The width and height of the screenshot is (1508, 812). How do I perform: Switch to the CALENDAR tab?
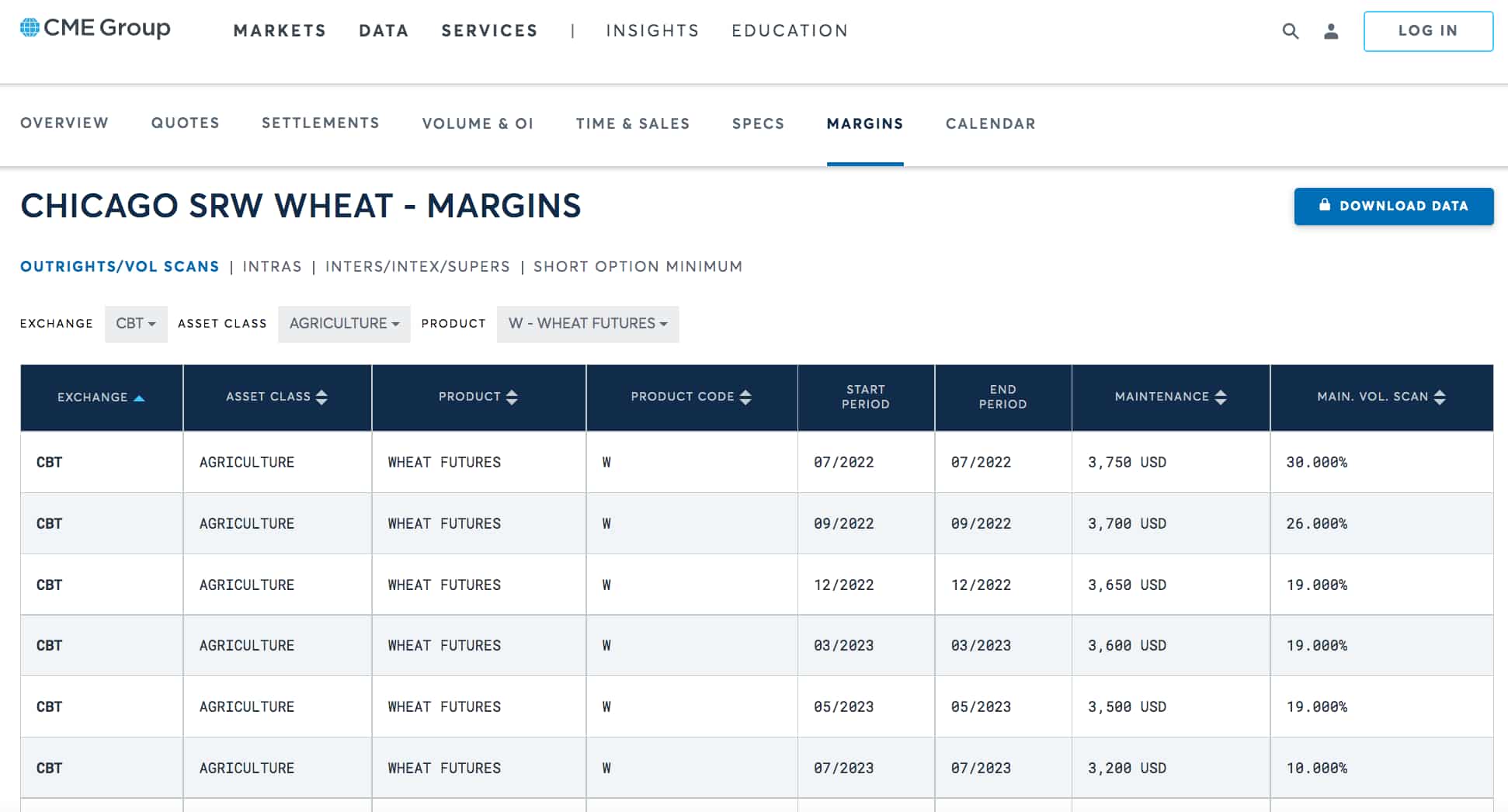pyautogui.click(x=990, y=123)
